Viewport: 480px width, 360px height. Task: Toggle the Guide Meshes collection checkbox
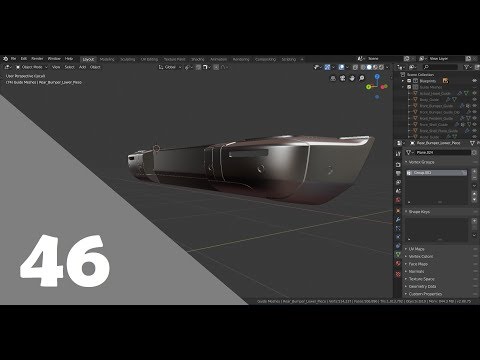(x=409, y=87)
